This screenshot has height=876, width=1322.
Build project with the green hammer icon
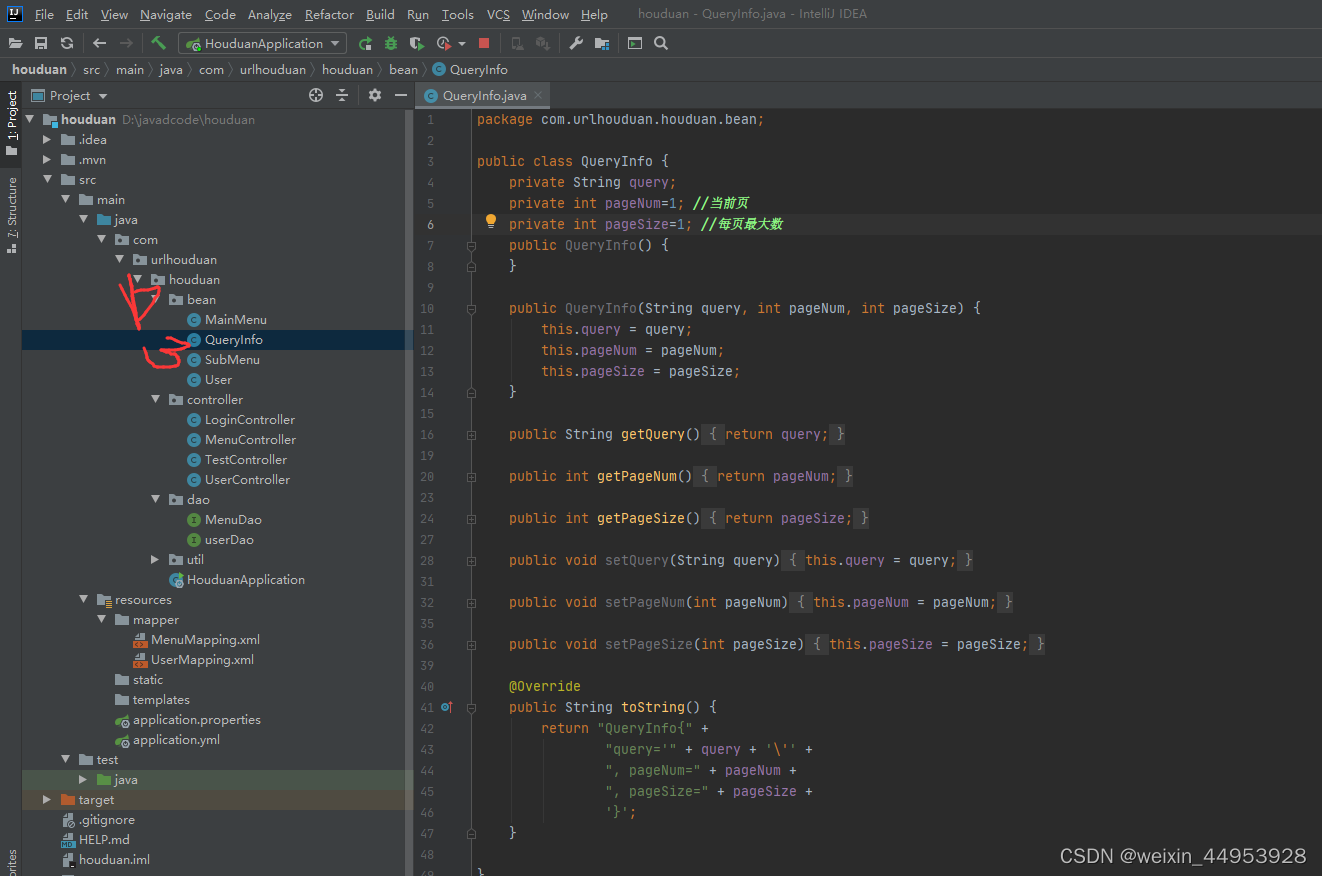point(158,43)
